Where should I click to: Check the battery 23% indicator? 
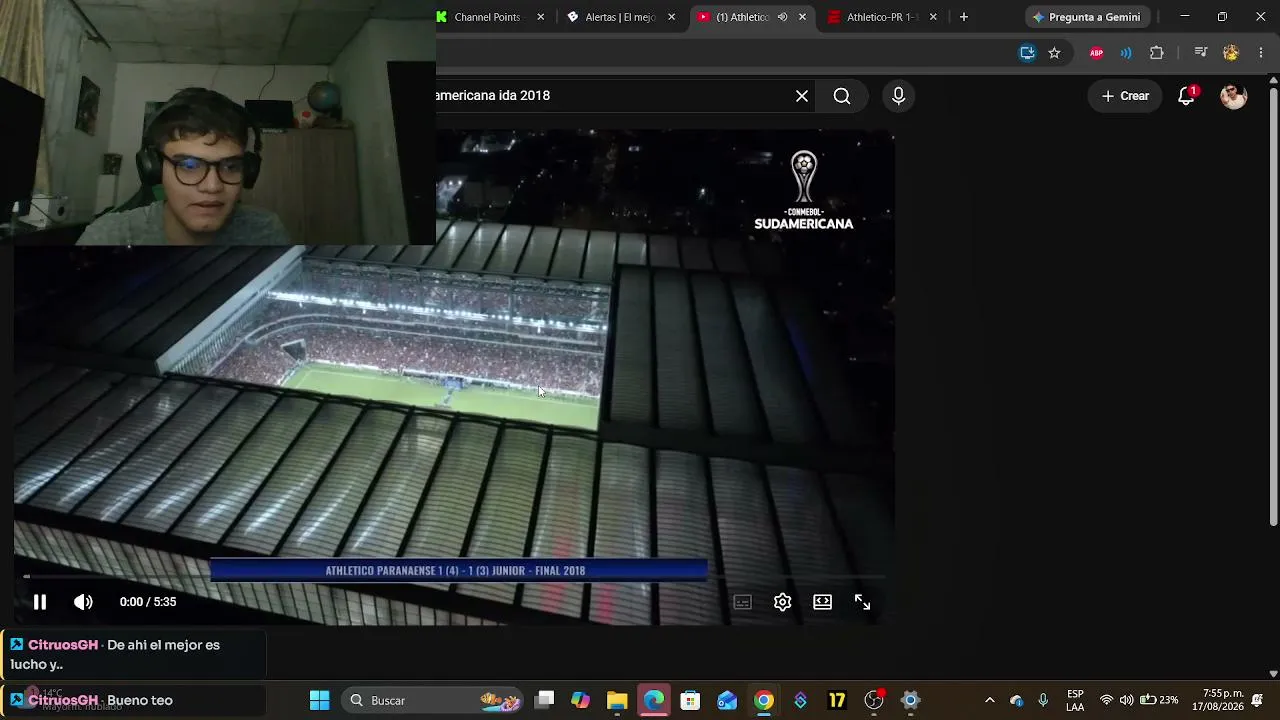1159,700
